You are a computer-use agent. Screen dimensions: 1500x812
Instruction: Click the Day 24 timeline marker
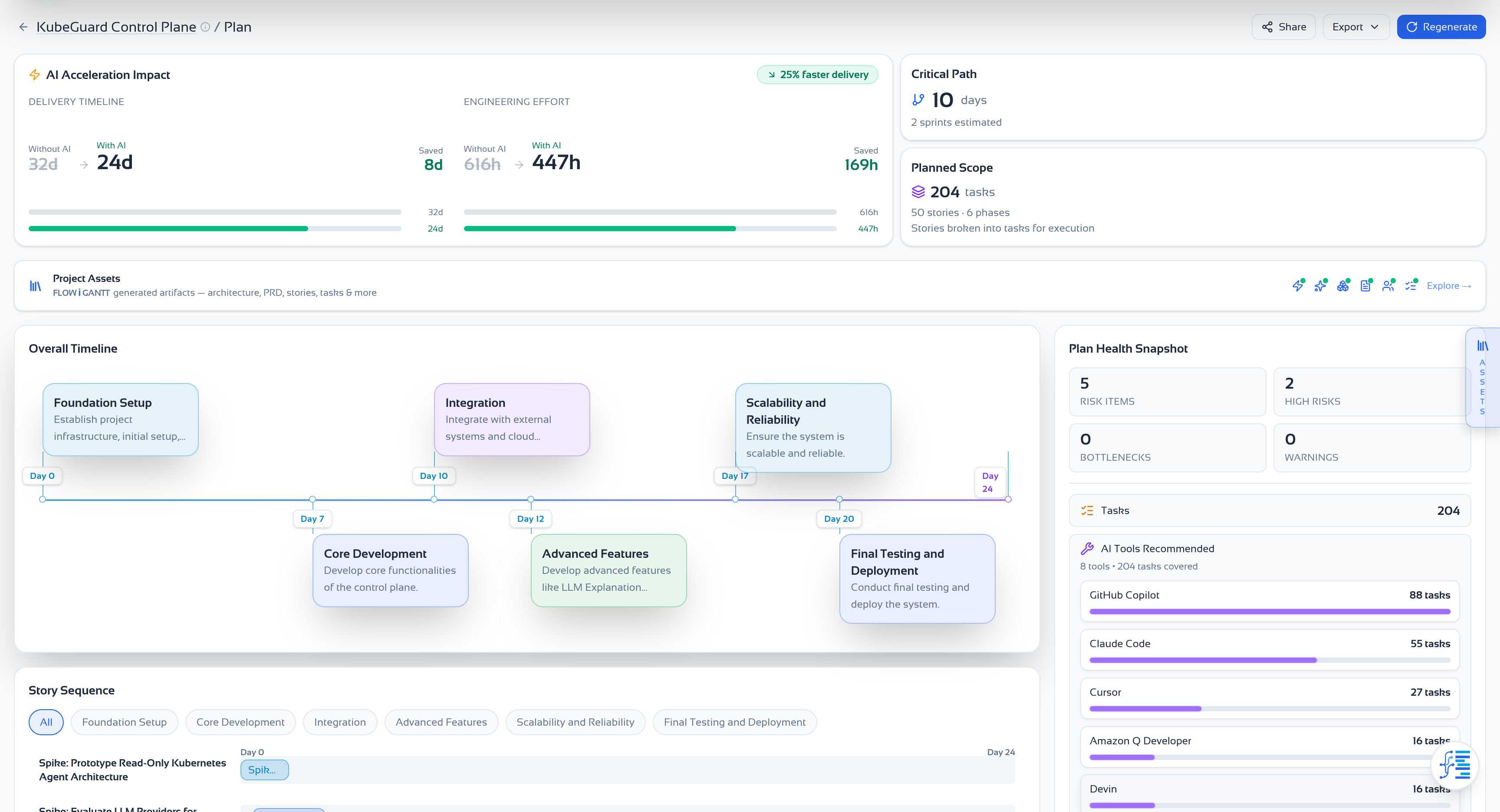click(990, 482)
